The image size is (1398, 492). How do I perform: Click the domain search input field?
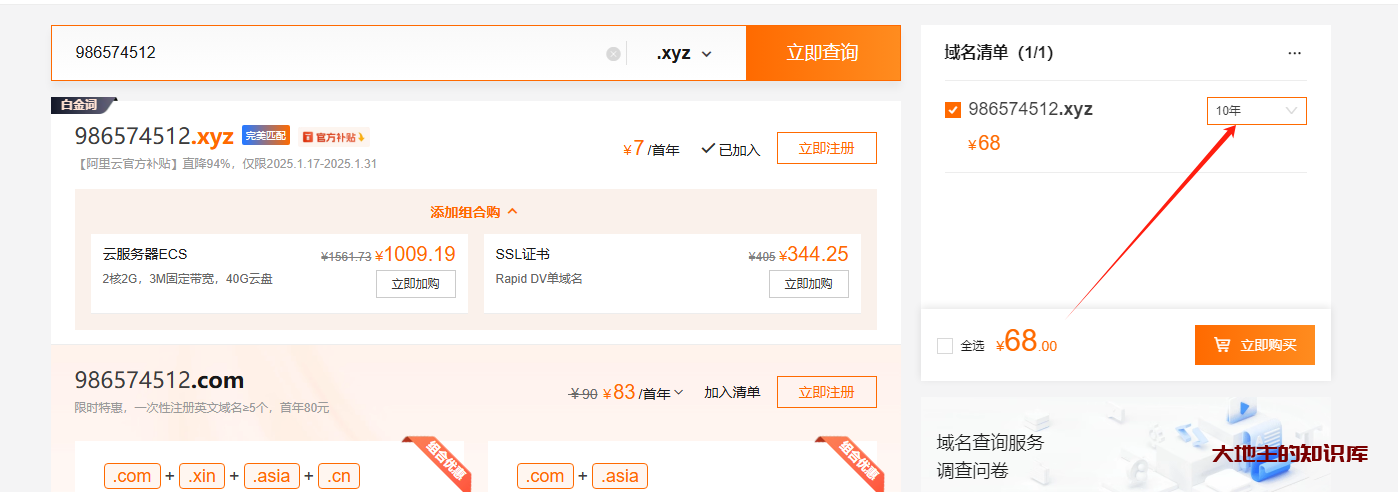pos(338,53)
